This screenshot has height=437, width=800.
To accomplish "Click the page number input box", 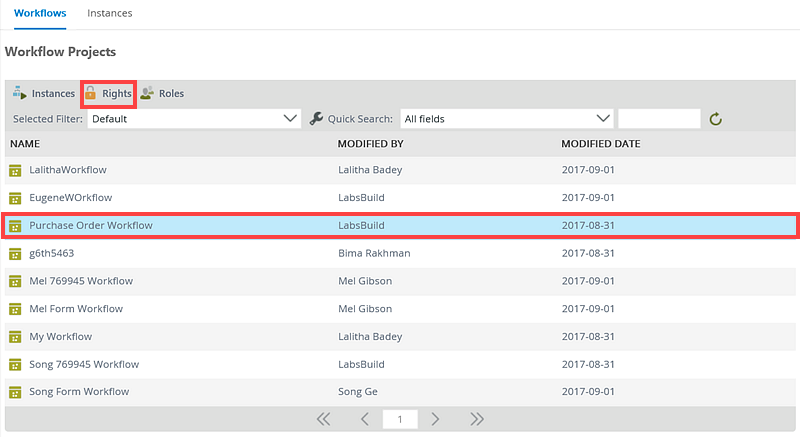I will click(400, 419).
